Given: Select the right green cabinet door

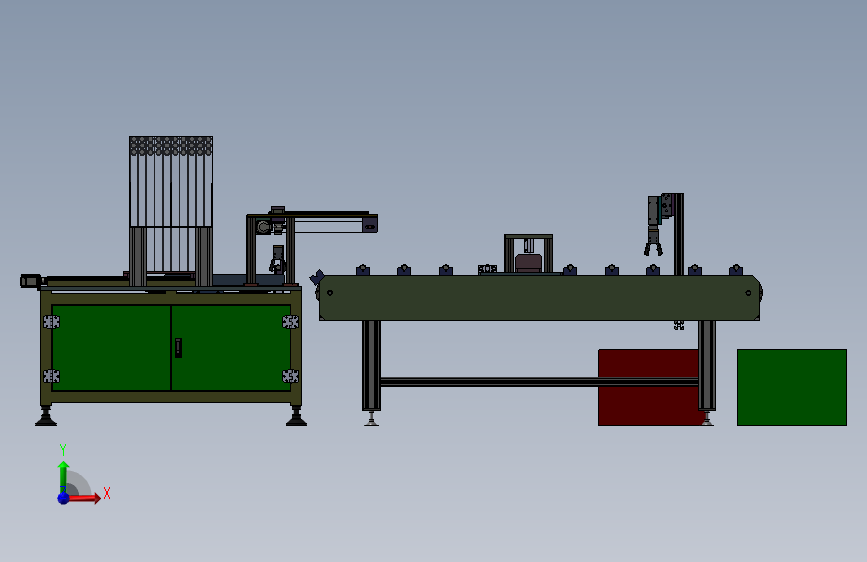Looking at the screenshot, I should [231, 347].
